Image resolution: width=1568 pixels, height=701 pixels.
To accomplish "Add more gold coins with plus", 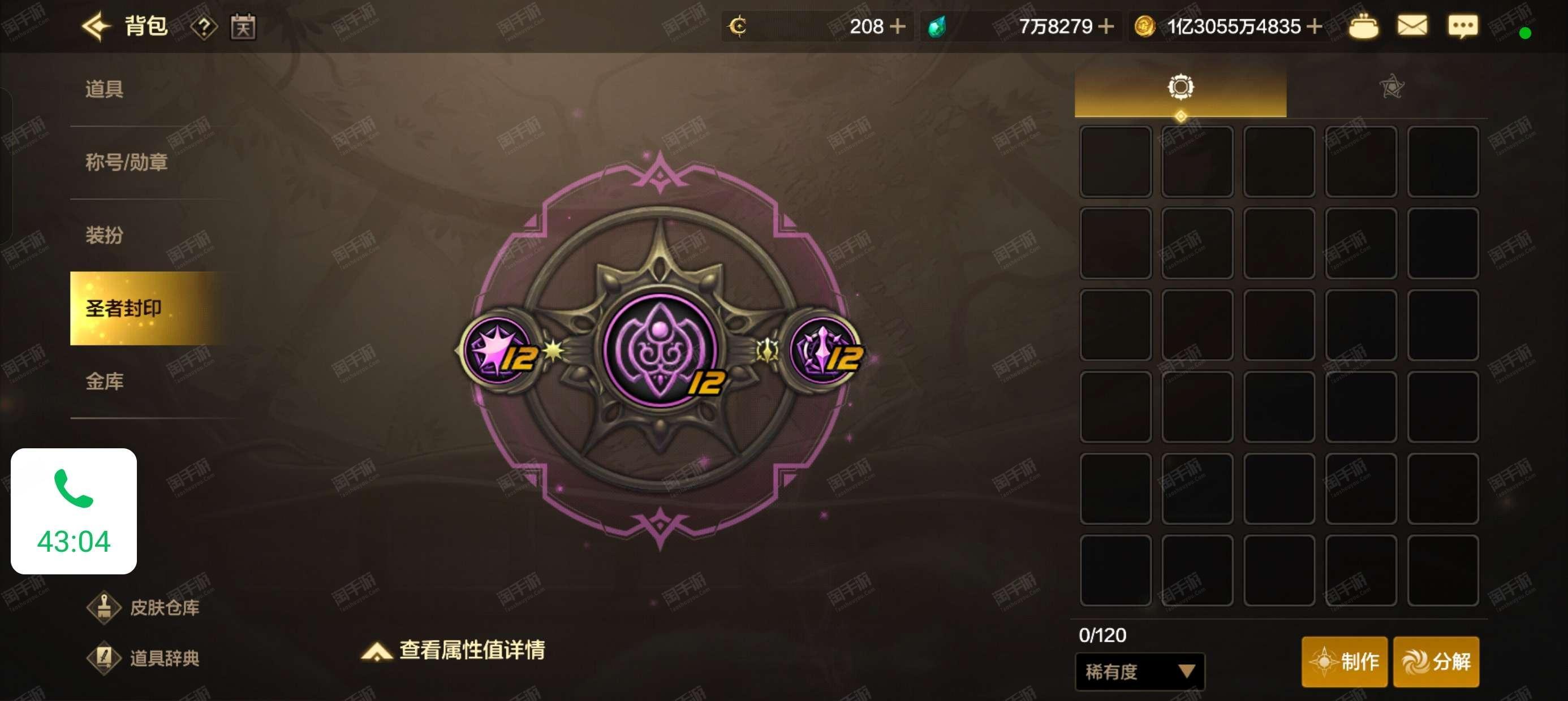I will click(x=1315, y=26).
